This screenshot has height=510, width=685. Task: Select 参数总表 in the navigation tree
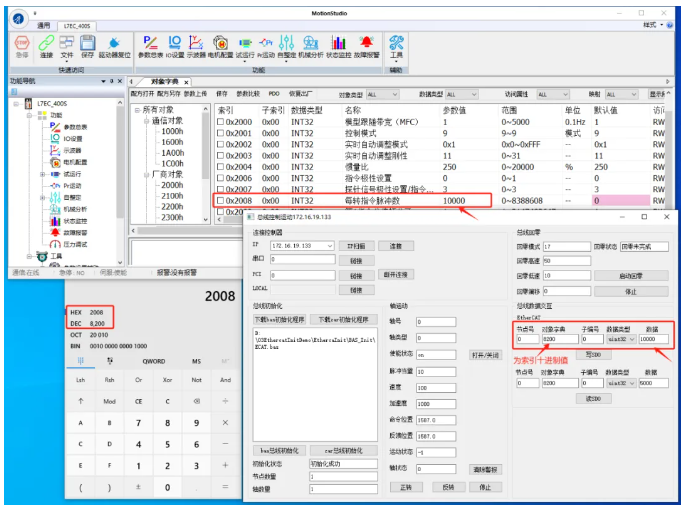(75, 127)
